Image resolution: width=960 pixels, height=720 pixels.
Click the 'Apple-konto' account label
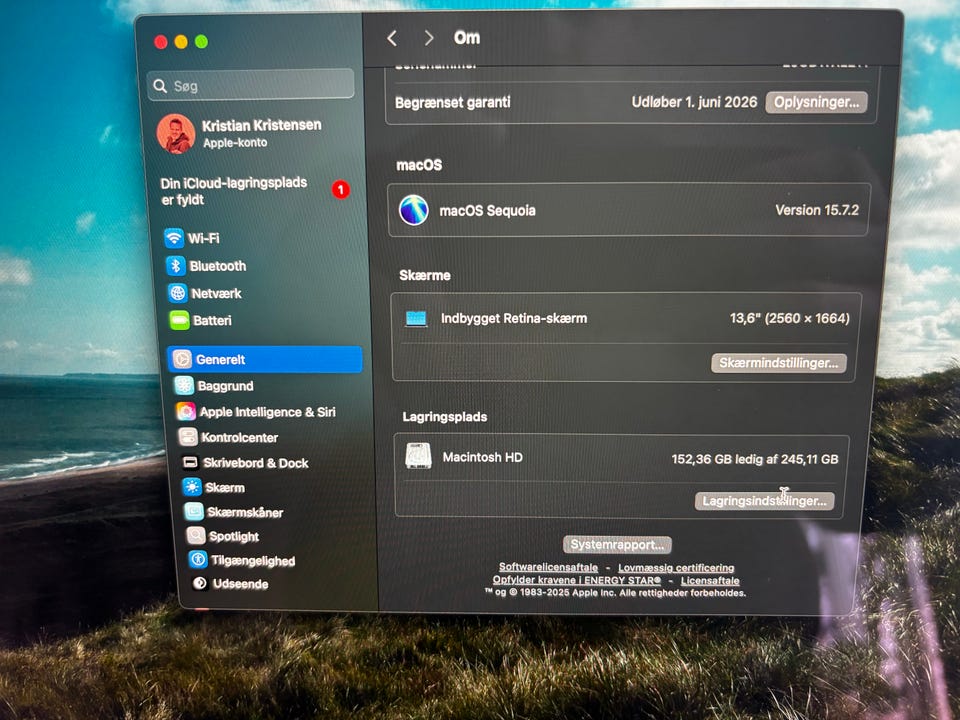pyautogui.click(x=235, y=143)
